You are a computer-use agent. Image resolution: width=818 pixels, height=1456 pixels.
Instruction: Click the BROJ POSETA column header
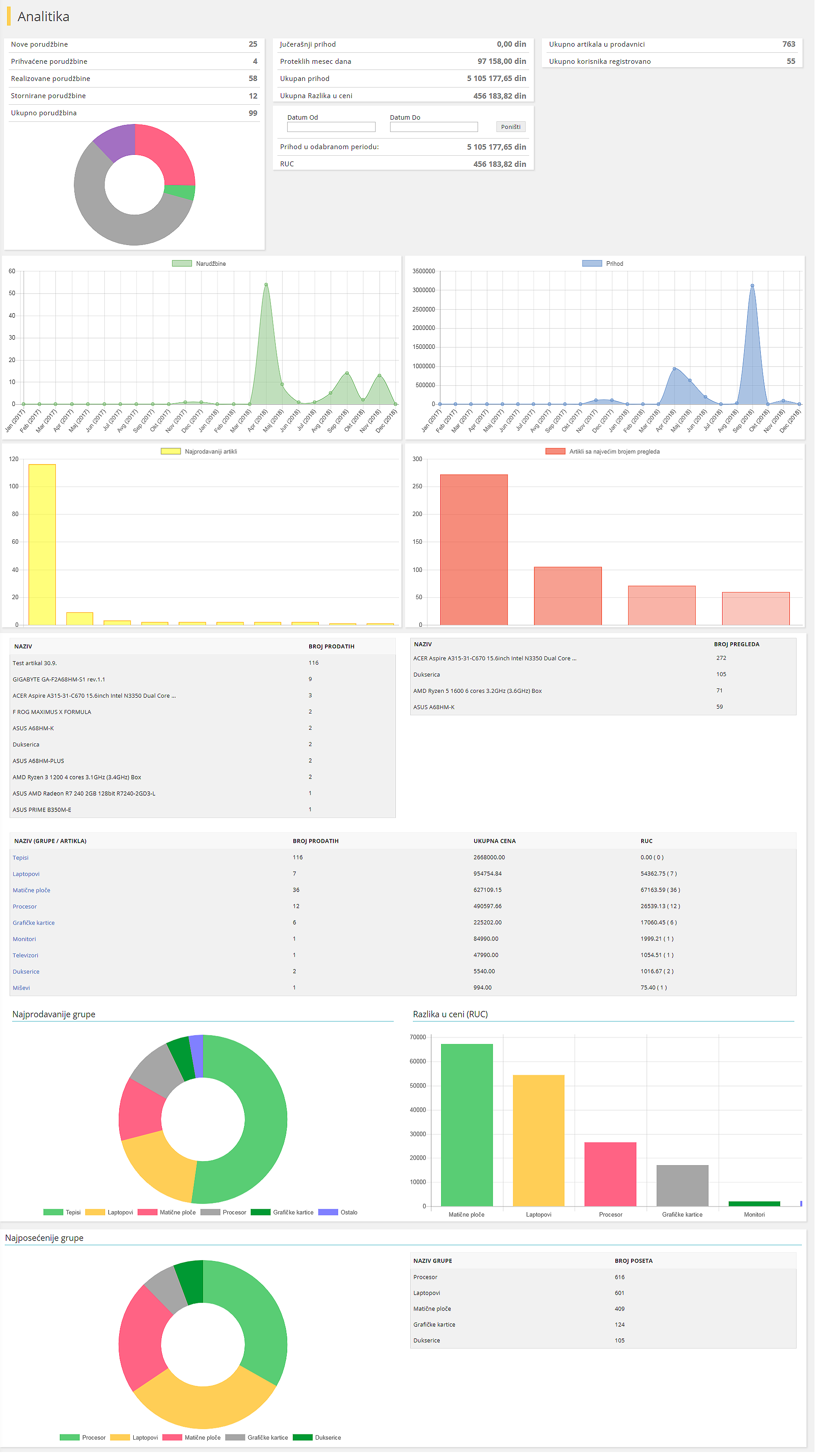(x=636, y=1266)
